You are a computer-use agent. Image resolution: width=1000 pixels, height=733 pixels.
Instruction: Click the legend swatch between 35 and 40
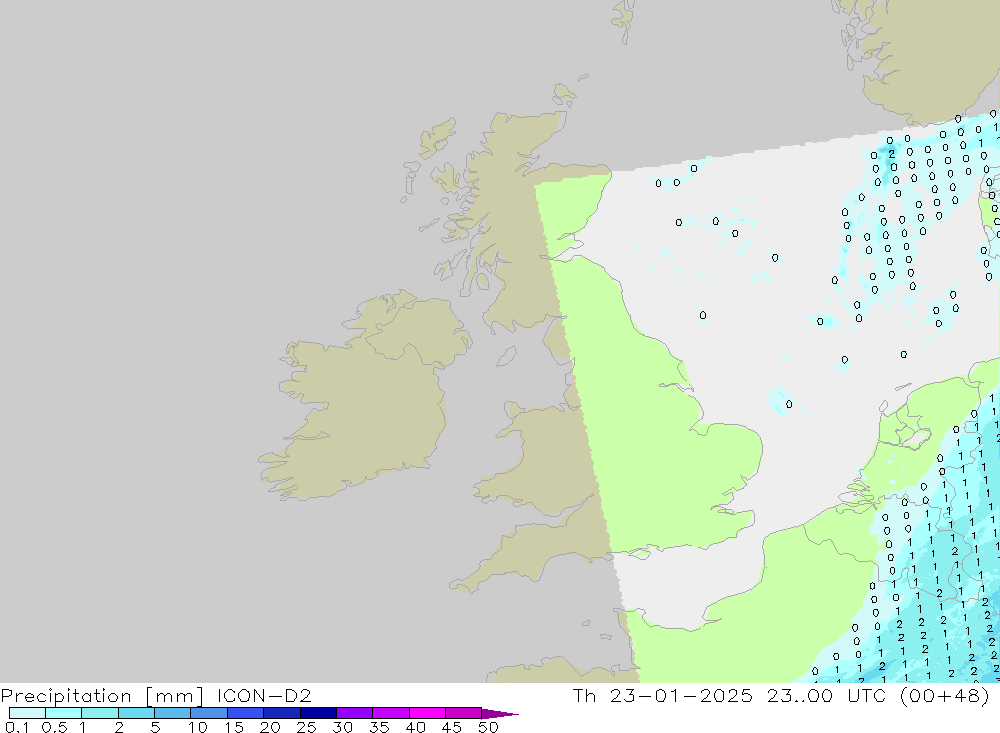(x=390, y=713)
